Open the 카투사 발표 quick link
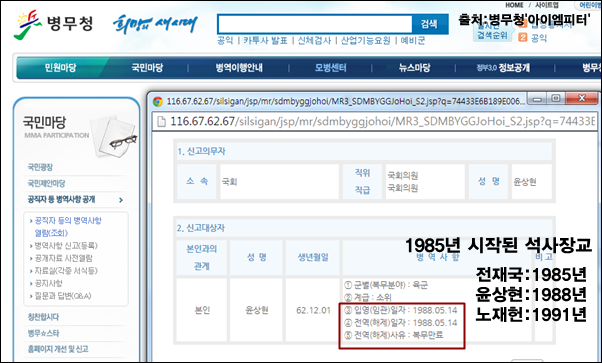 (265, 41)
